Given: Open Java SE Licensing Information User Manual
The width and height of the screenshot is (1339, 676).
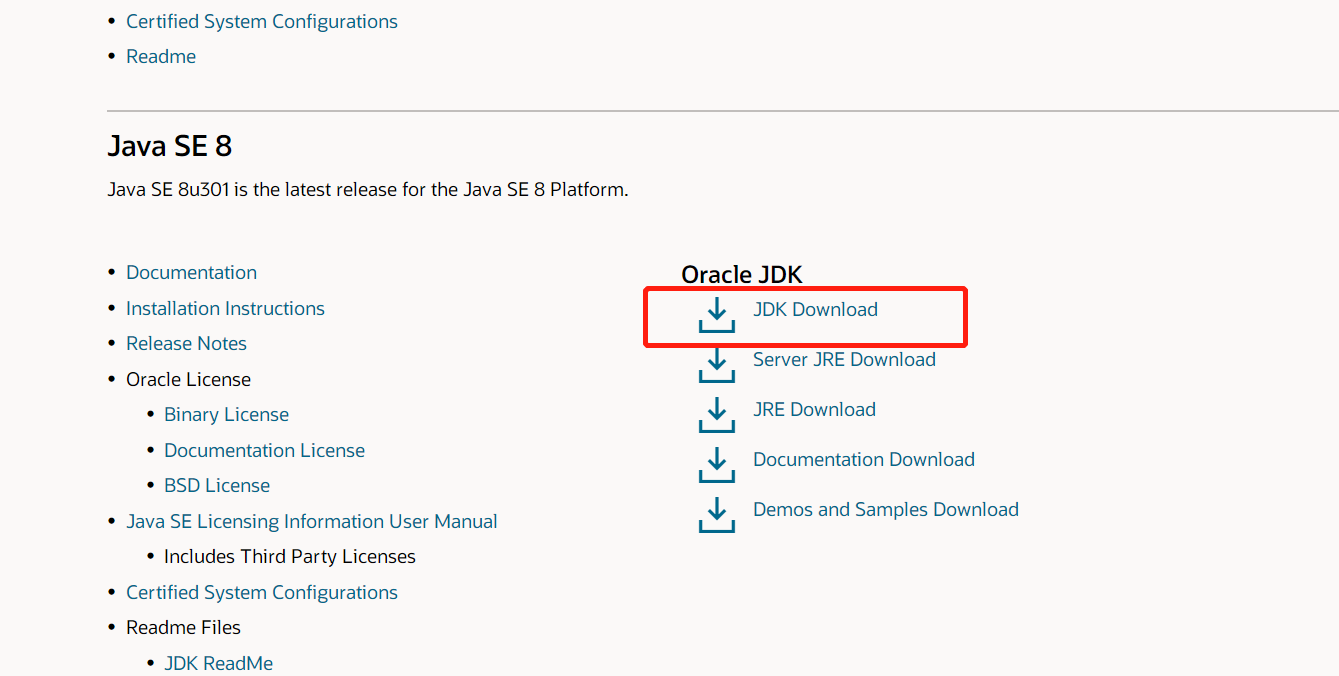Looking at the screenshot, I should coord(311,521).
